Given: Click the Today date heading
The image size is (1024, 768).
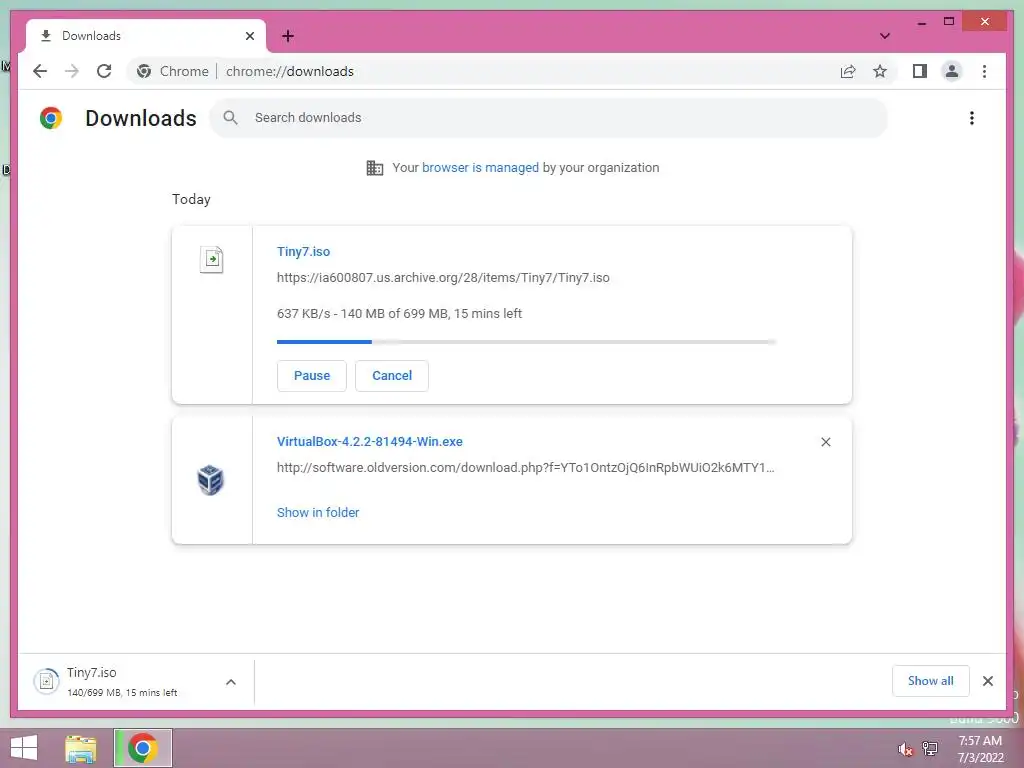Looking at the screenshot, I should tap(191, 199).
